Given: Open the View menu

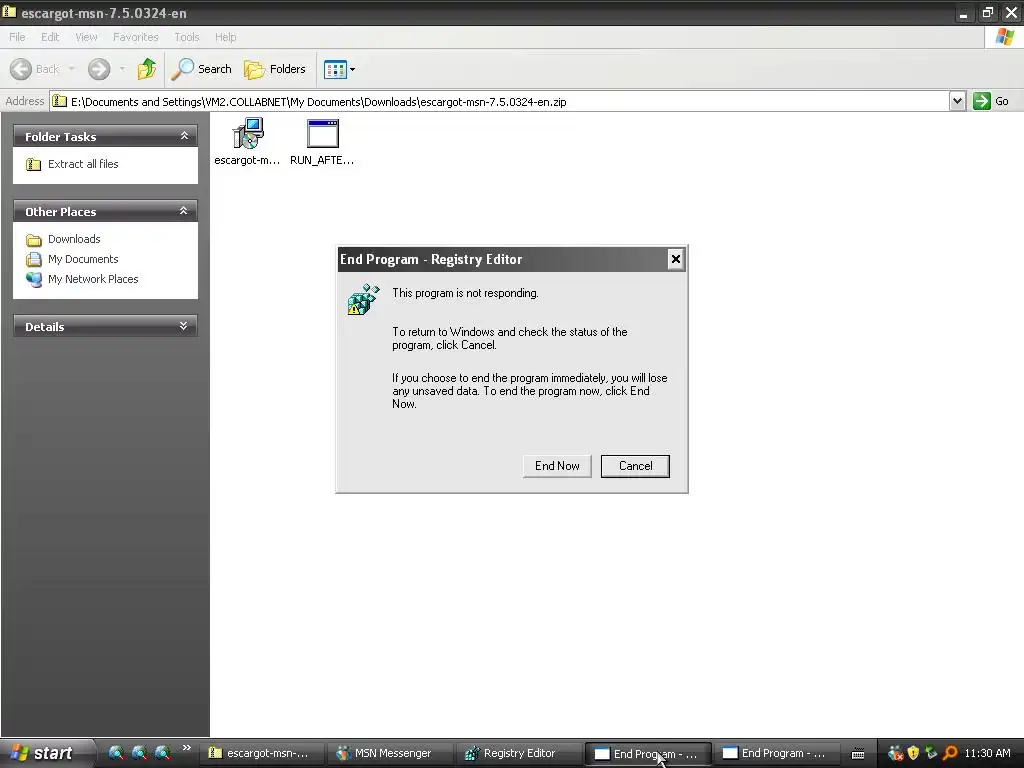Looking at the screenshot, I should (x=86, y=37).
